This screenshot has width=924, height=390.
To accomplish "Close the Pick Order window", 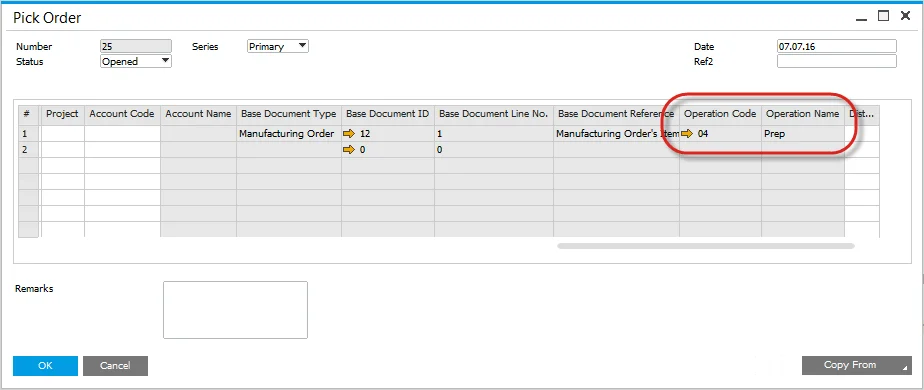I will (x=906, y=16).
